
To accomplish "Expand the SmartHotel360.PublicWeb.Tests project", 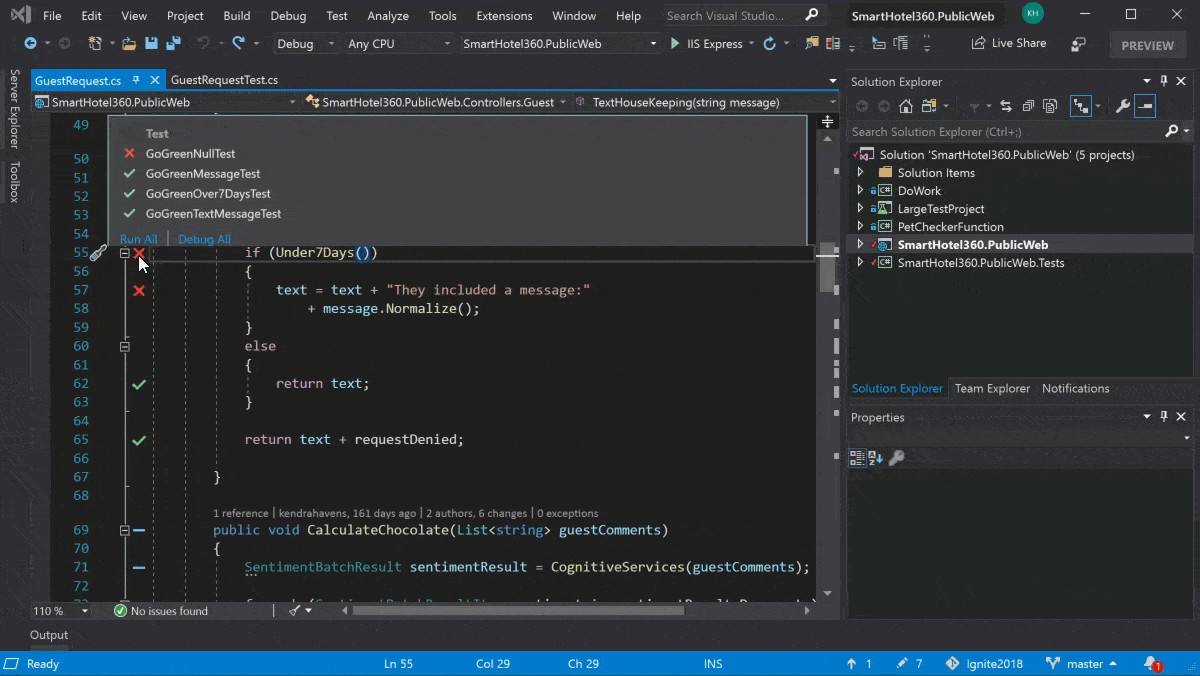I will point(861,263).
